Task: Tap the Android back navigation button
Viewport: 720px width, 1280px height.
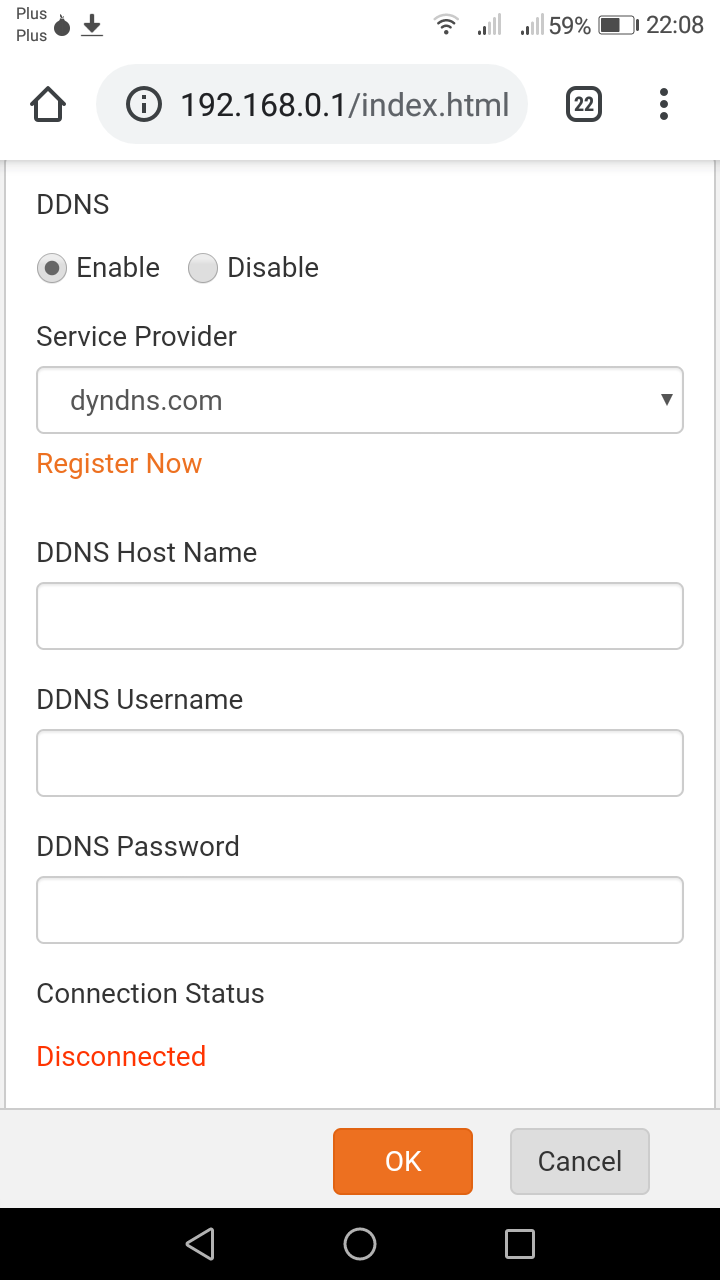Action: 200,1243
